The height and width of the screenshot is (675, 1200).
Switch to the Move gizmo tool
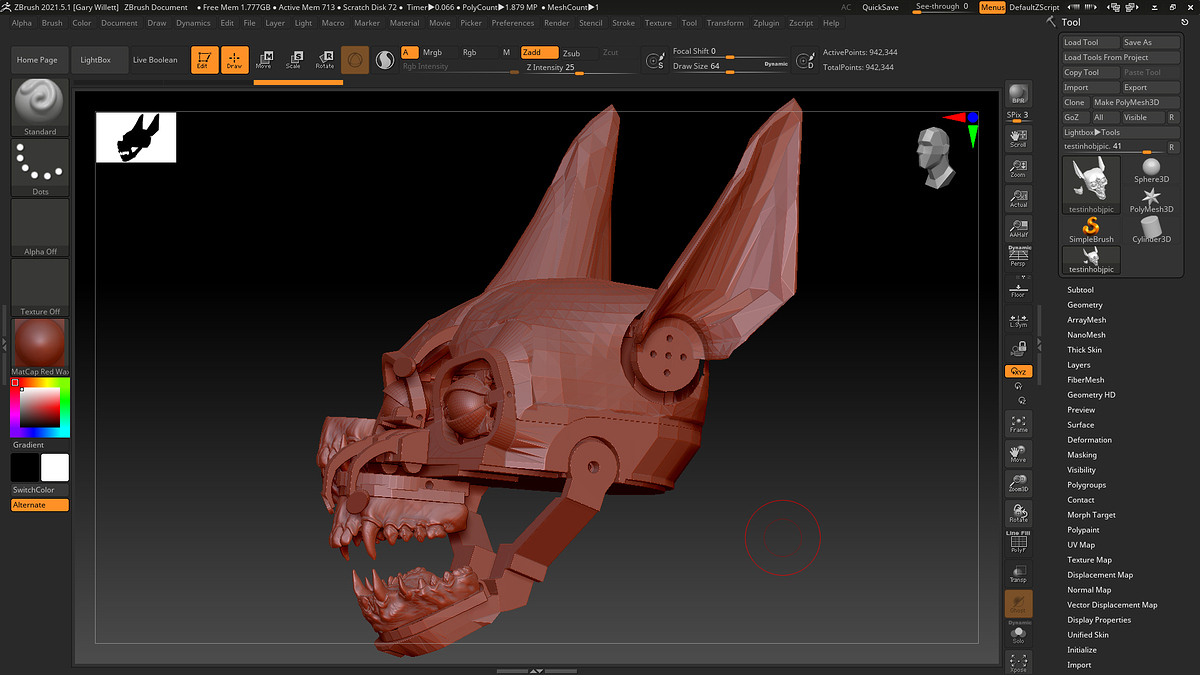pyautogui.click(x=264, y=60)
